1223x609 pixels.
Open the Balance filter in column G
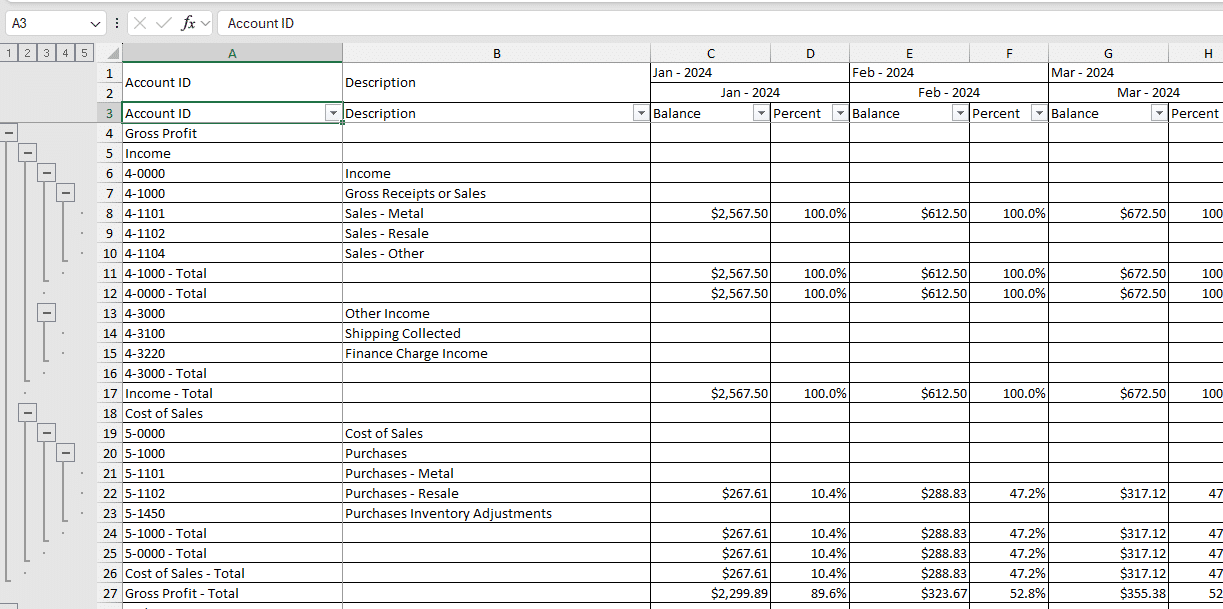[x=1159, y=114]
